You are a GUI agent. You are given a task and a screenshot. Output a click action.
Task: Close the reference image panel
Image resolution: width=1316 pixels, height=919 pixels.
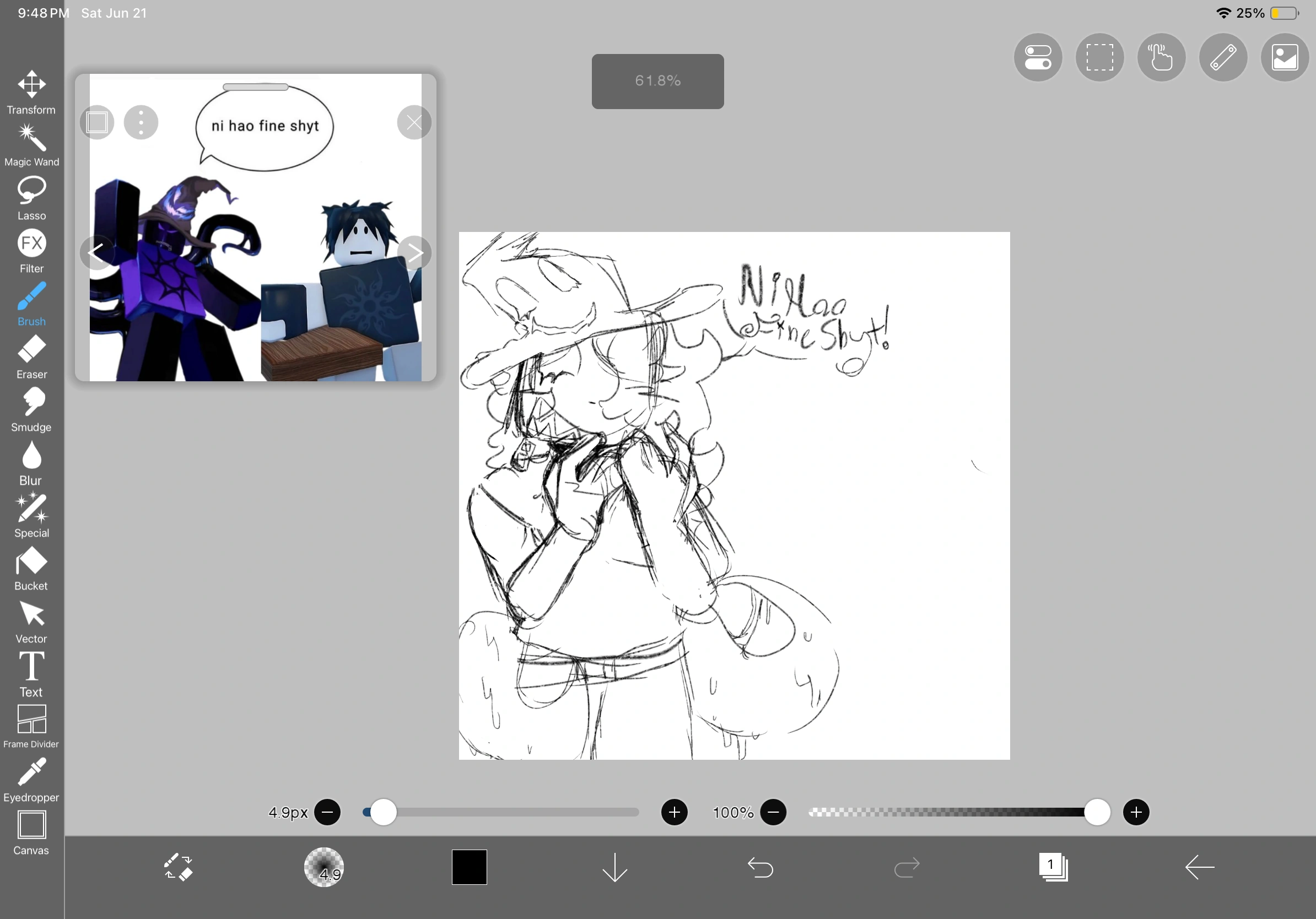coord(414,122)
